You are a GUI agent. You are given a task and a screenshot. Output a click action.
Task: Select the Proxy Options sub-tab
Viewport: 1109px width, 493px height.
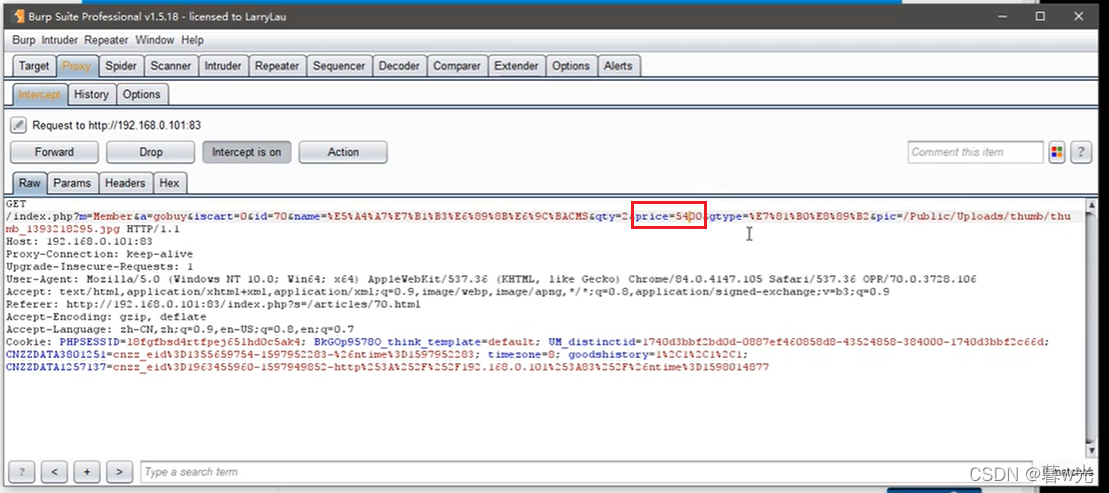click(141, 94)
